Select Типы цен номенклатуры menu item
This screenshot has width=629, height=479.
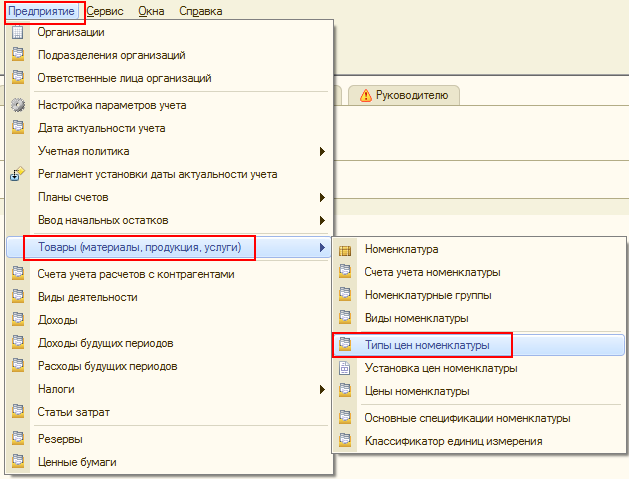coord(427,345)
